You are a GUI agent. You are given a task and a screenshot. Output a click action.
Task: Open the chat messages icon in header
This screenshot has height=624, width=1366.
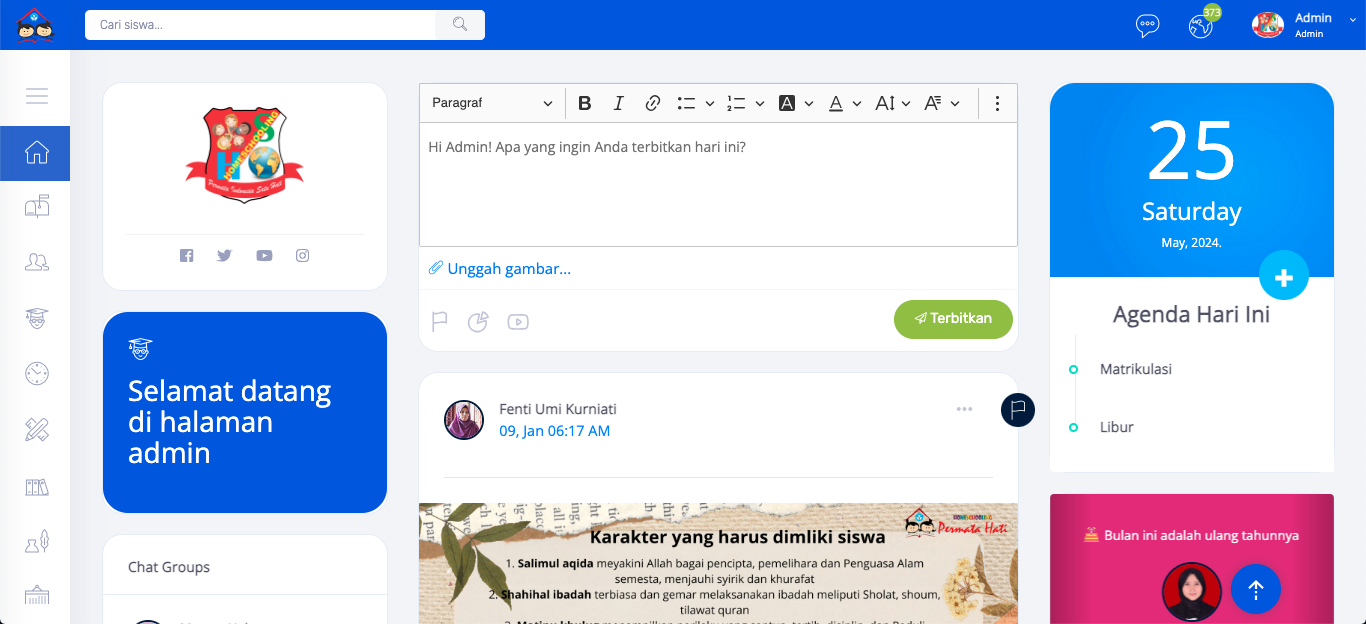tap(1147, 25)
